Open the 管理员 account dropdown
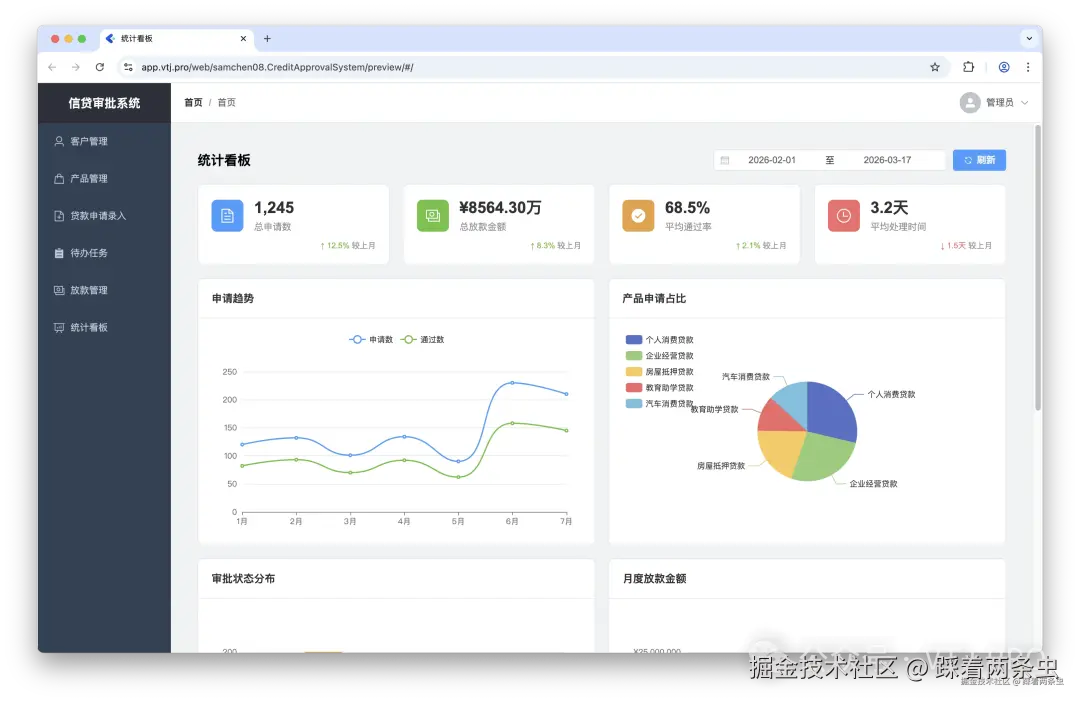Image resolution: width=1080 pixels, height=702 pixels. (995, 102)
